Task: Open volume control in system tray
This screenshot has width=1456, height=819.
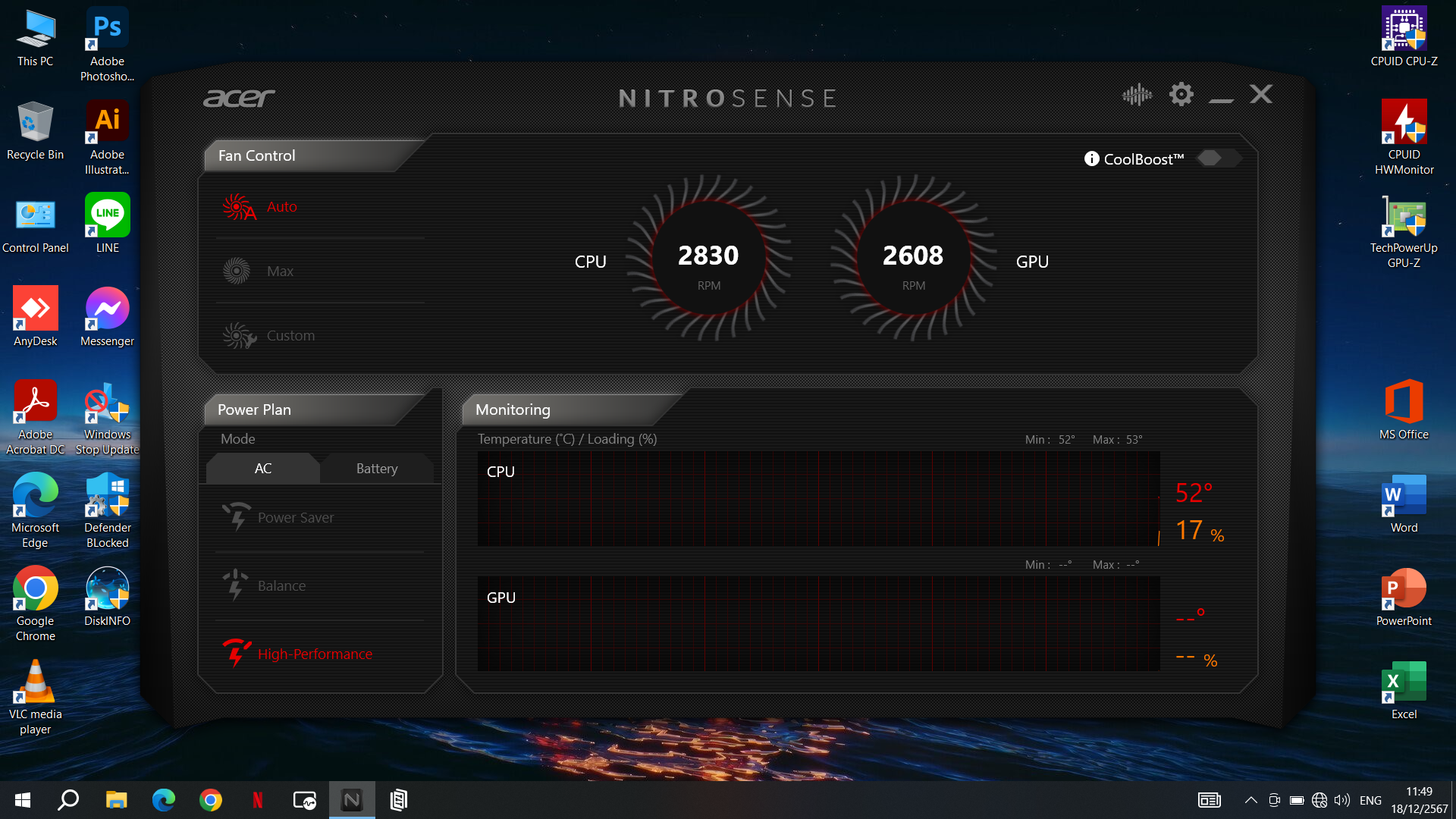Action: click(x=1341, y=800)
